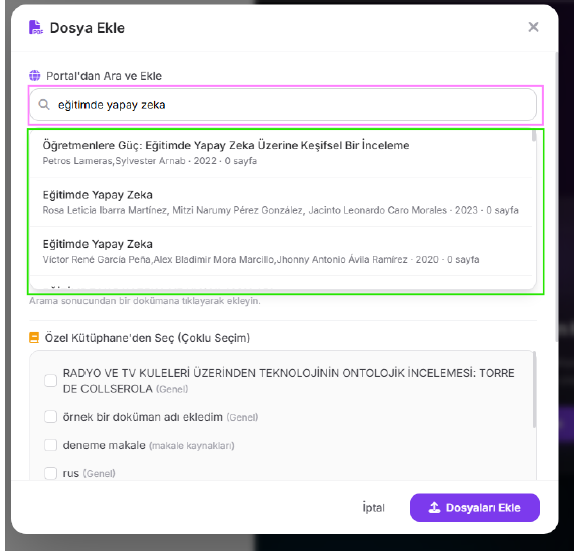Enable the 'rus' document checkbox
Viewport: 580px width, 551px height.
point(50,473)
